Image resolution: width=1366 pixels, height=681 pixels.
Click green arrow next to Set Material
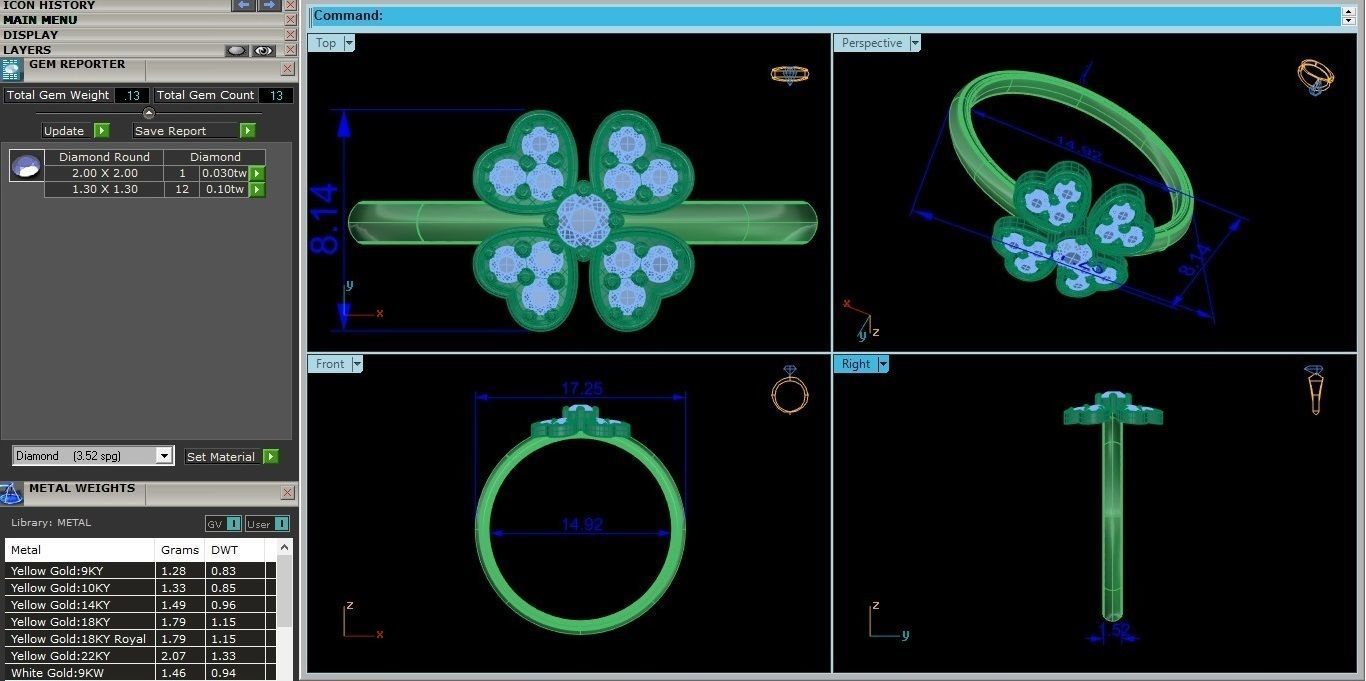click(x=269, y=457)
